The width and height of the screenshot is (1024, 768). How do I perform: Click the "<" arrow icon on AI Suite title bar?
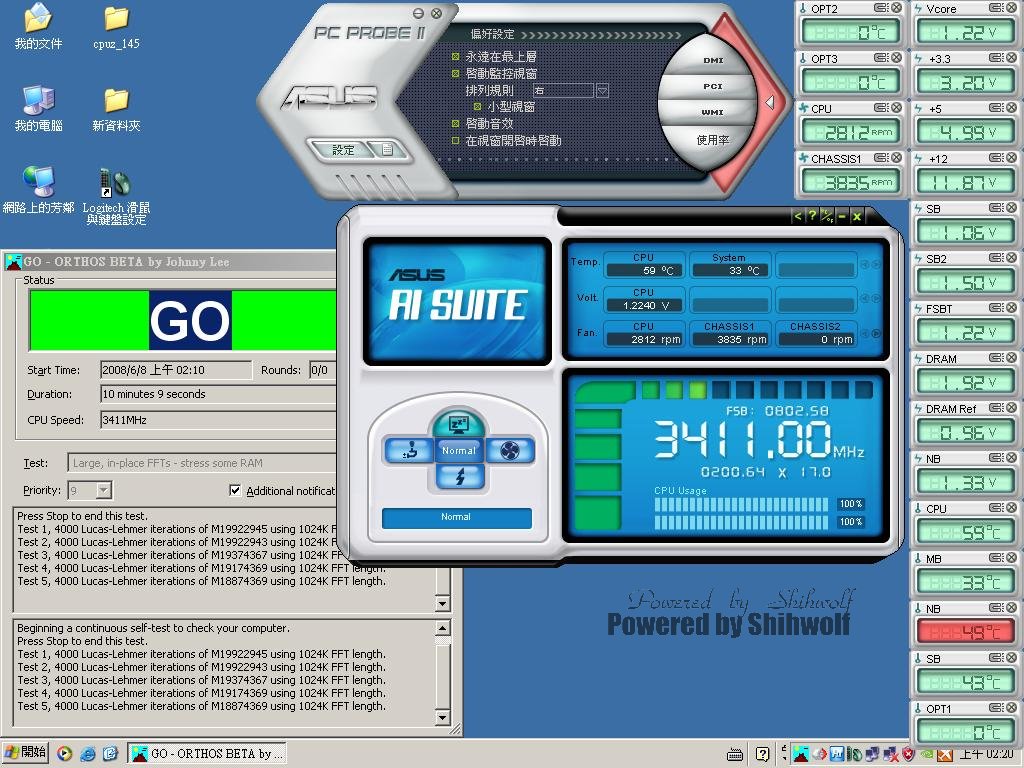pos(797,216)
